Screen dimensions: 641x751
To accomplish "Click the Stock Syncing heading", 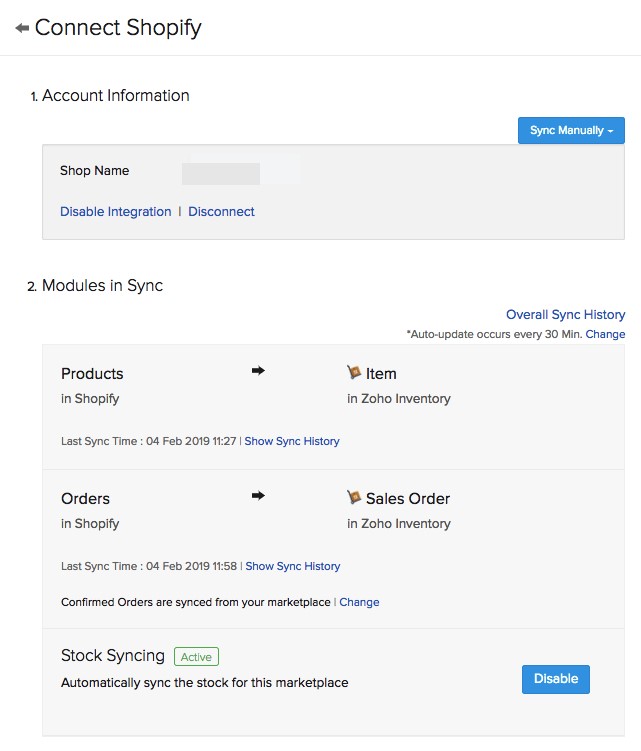I will coord(112,656).
